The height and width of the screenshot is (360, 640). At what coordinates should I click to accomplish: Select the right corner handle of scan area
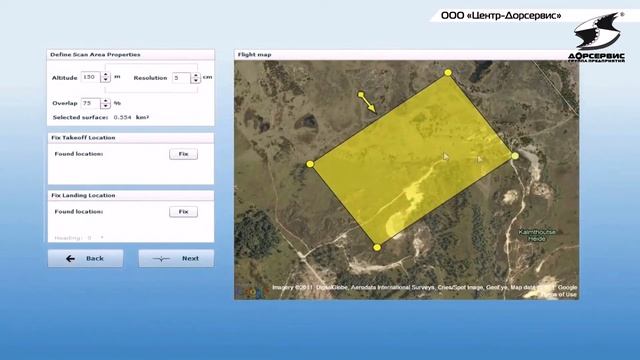[515, 156]
